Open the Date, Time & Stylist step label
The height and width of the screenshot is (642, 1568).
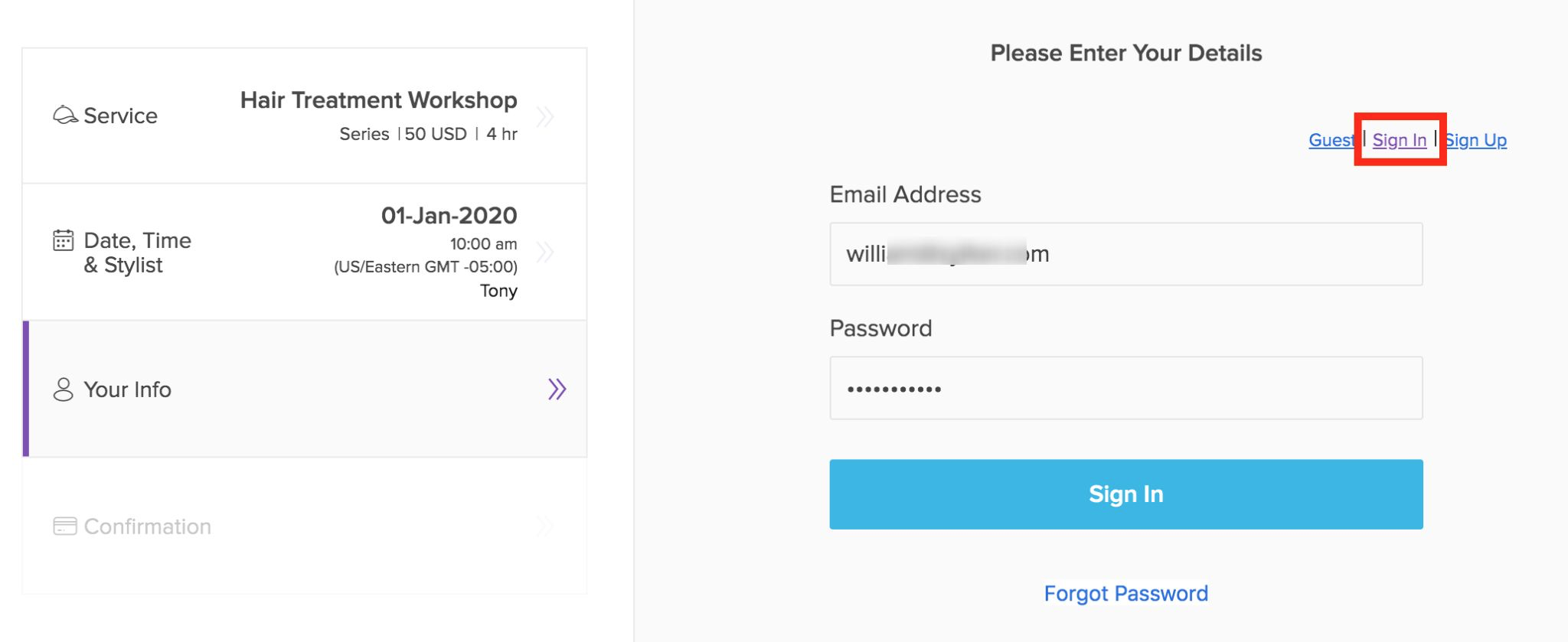pyautogui.click(x=137, y=253)
